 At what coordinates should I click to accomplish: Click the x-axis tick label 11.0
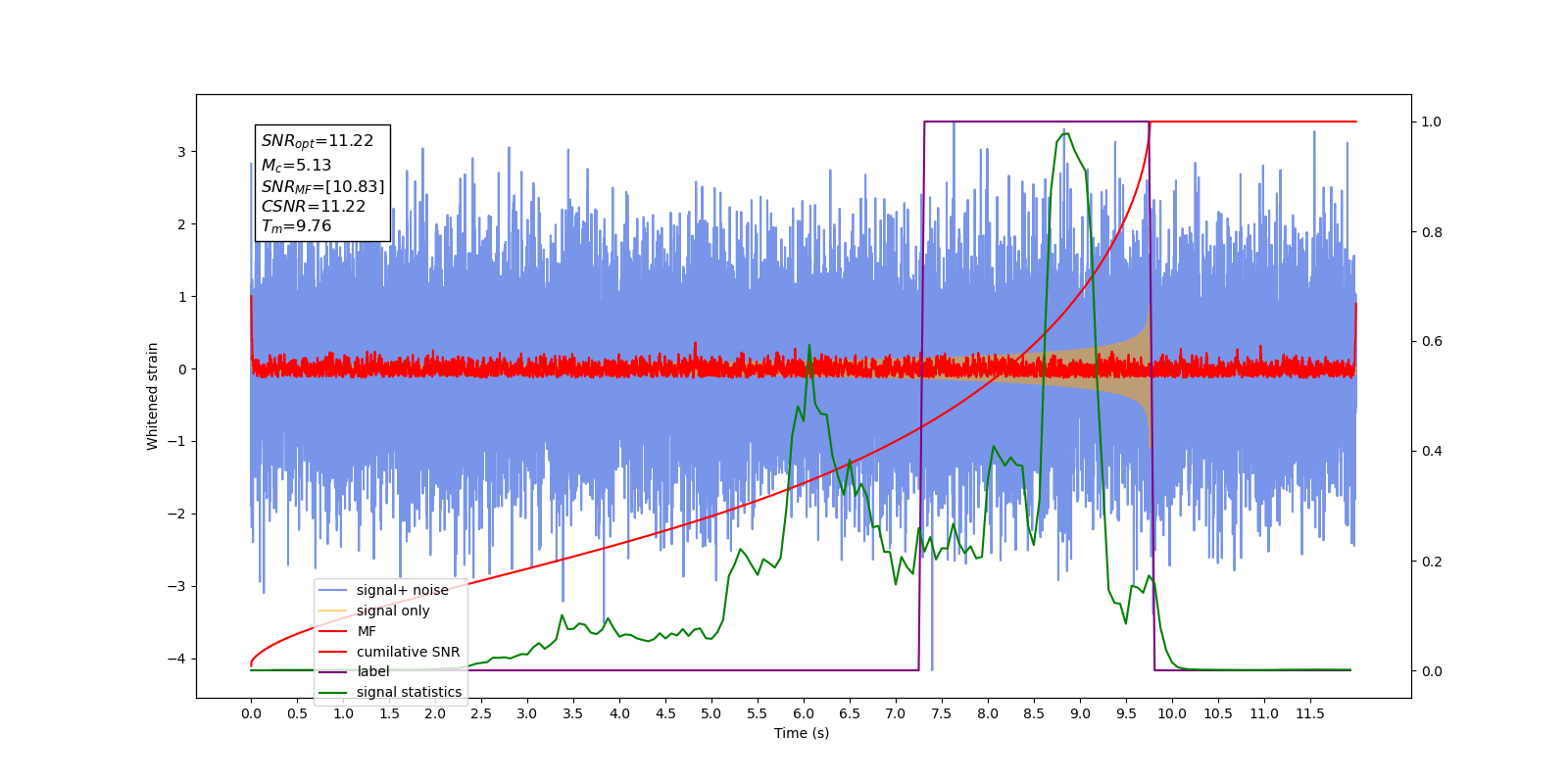[1264, 713]
